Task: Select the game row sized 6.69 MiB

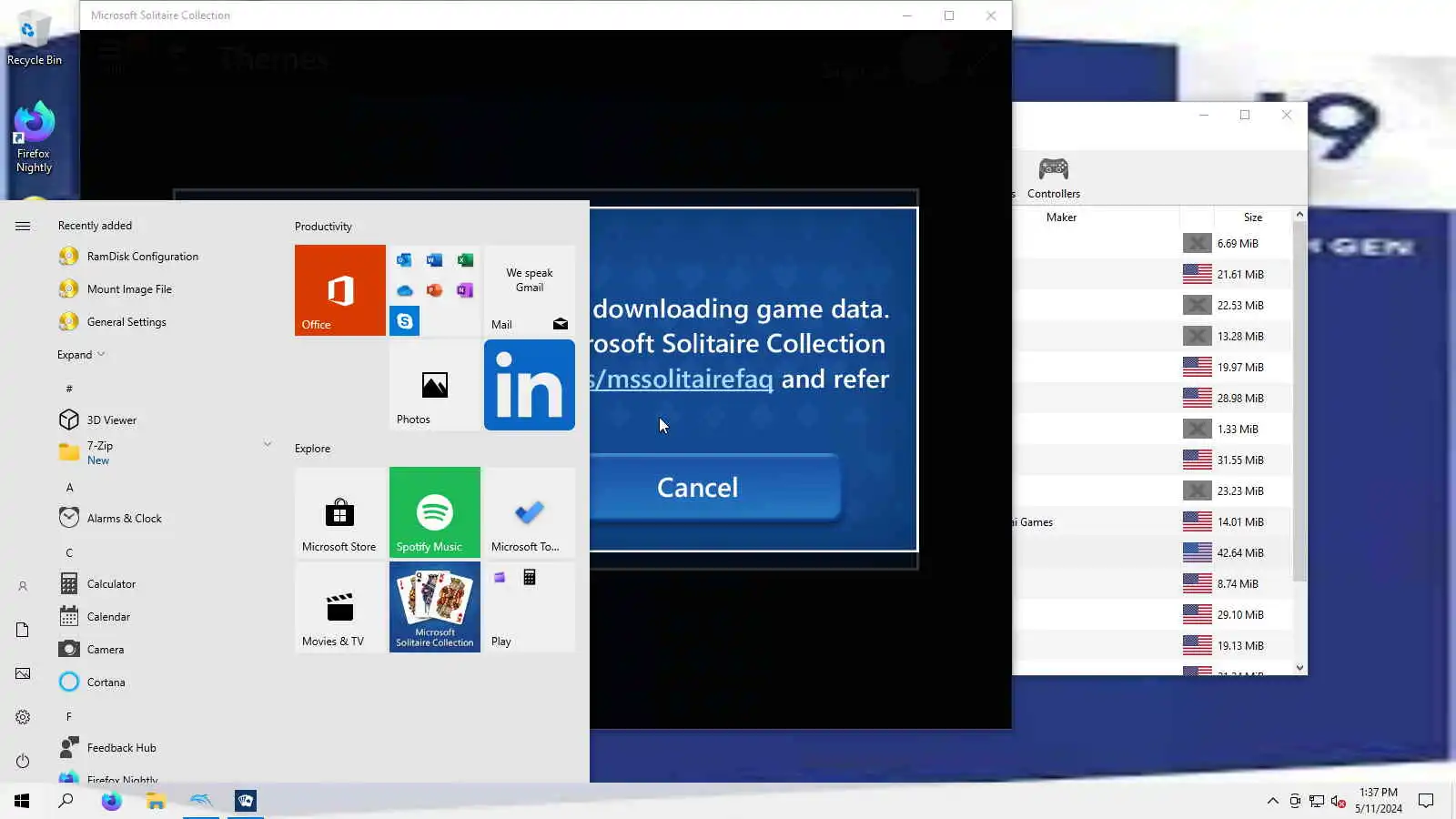Action: pos(1152,244)
